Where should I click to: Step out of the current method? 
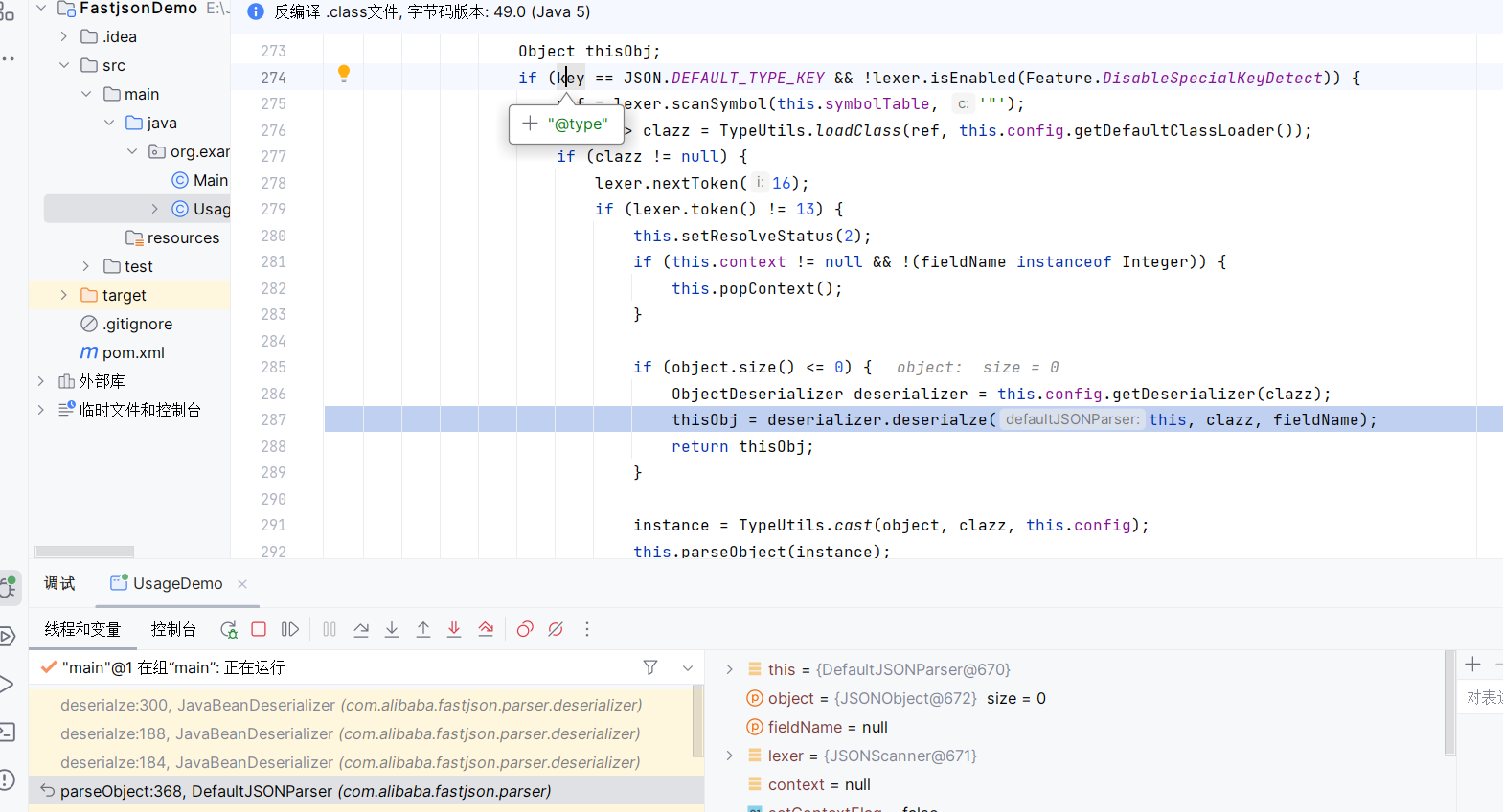423,629
